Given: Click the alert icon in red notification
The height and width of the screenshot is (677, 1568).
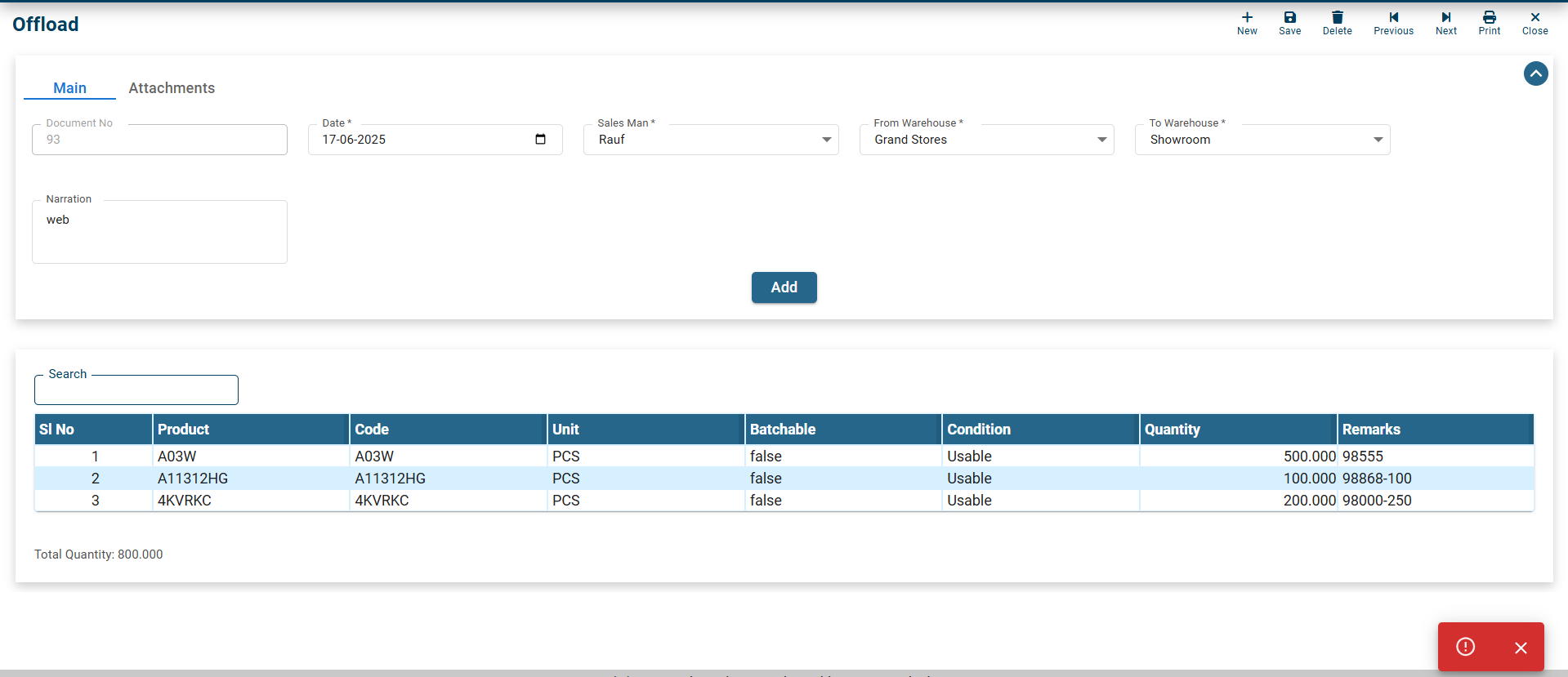Looking at the screenshot, I should (x=1466, y=647).
